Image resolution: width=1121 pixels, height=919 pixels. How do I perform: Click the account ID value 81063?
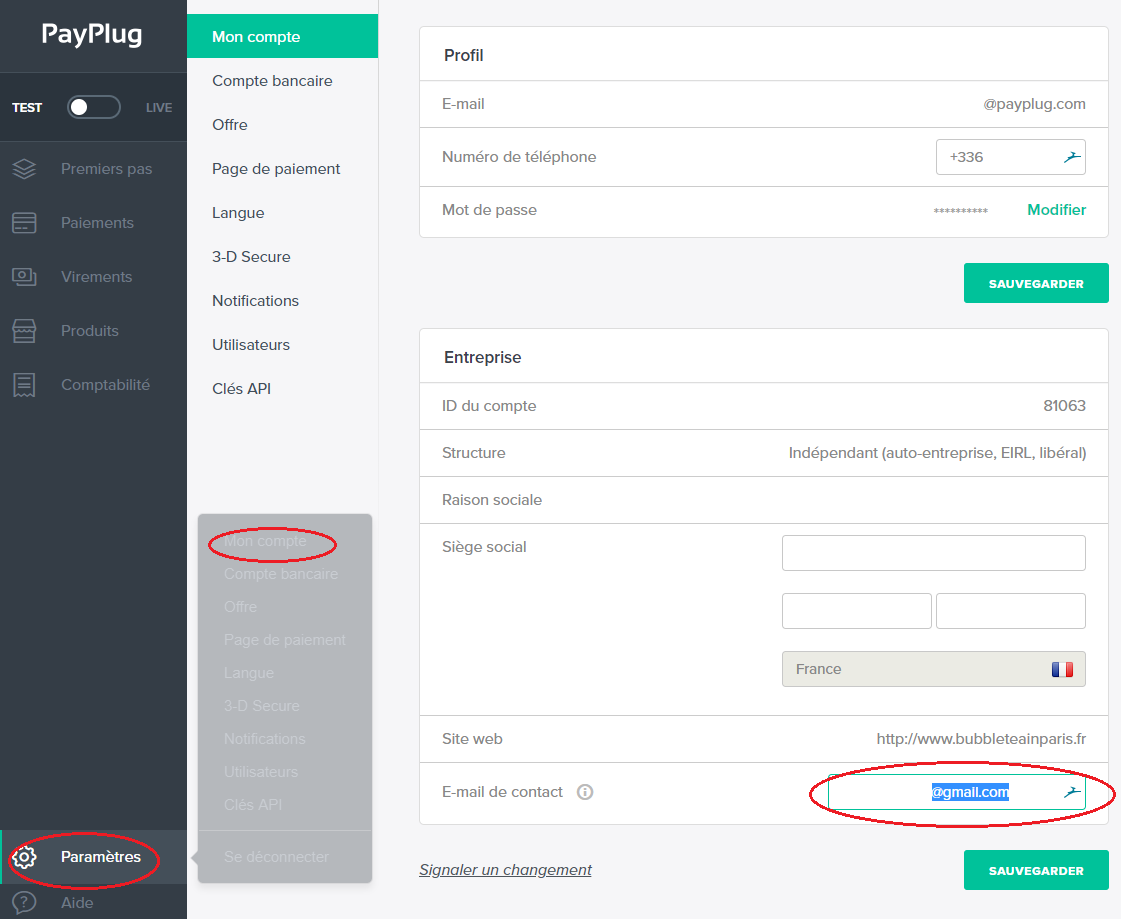pos(1065,406)
